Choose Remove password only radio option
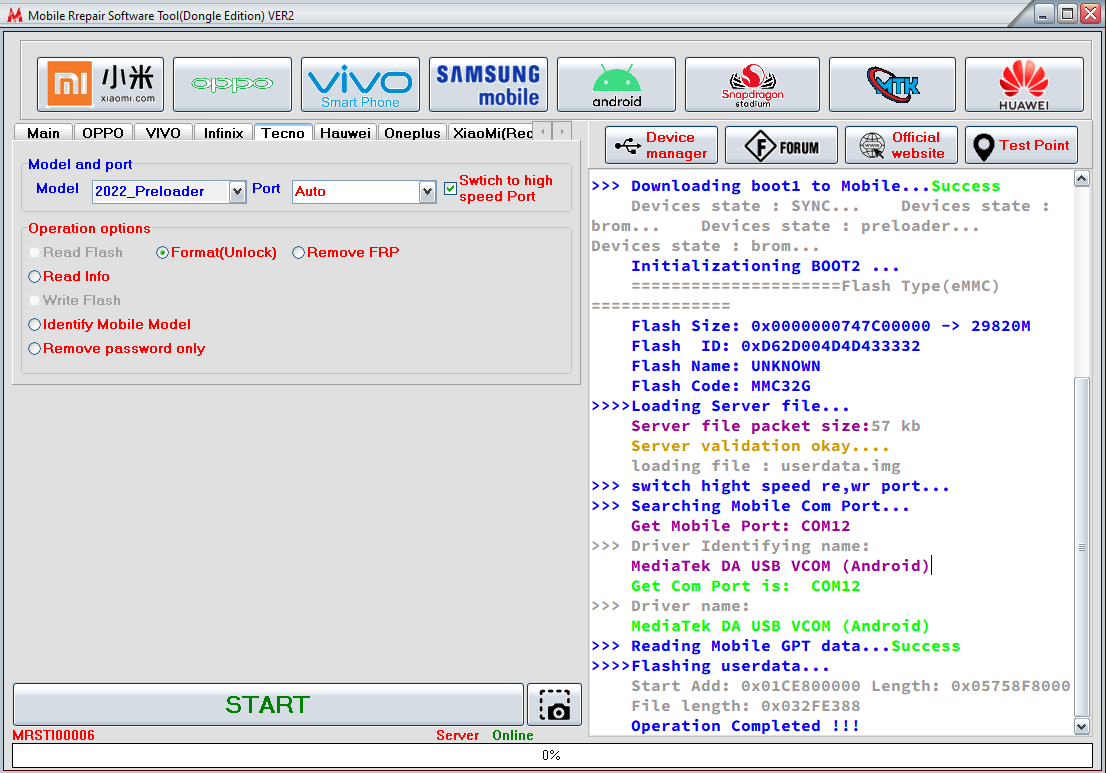Viewport: 1106px width, 773px height. (x=116, y=348)
